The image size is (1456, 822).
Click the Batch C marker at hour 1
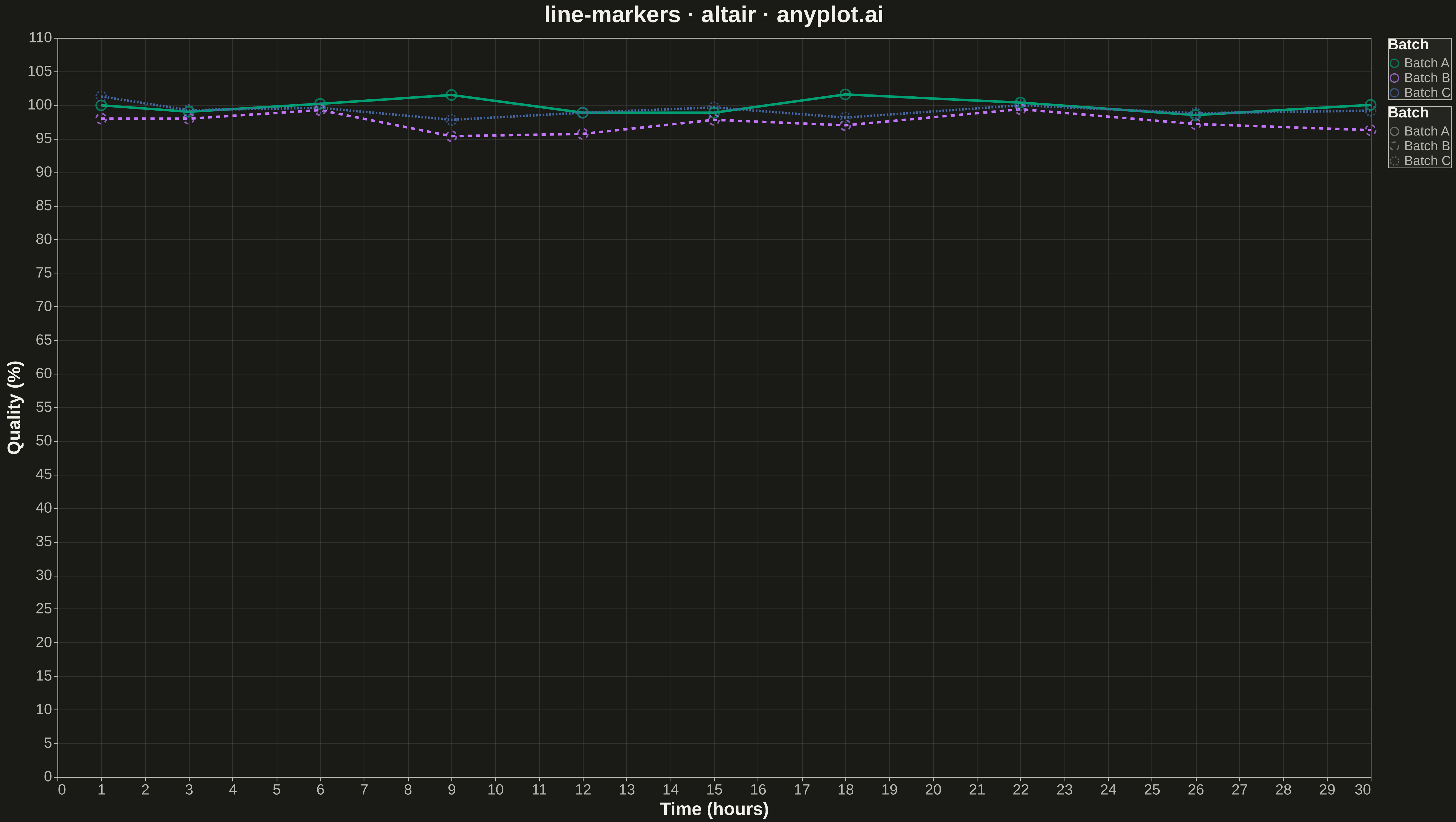(101, 96)
